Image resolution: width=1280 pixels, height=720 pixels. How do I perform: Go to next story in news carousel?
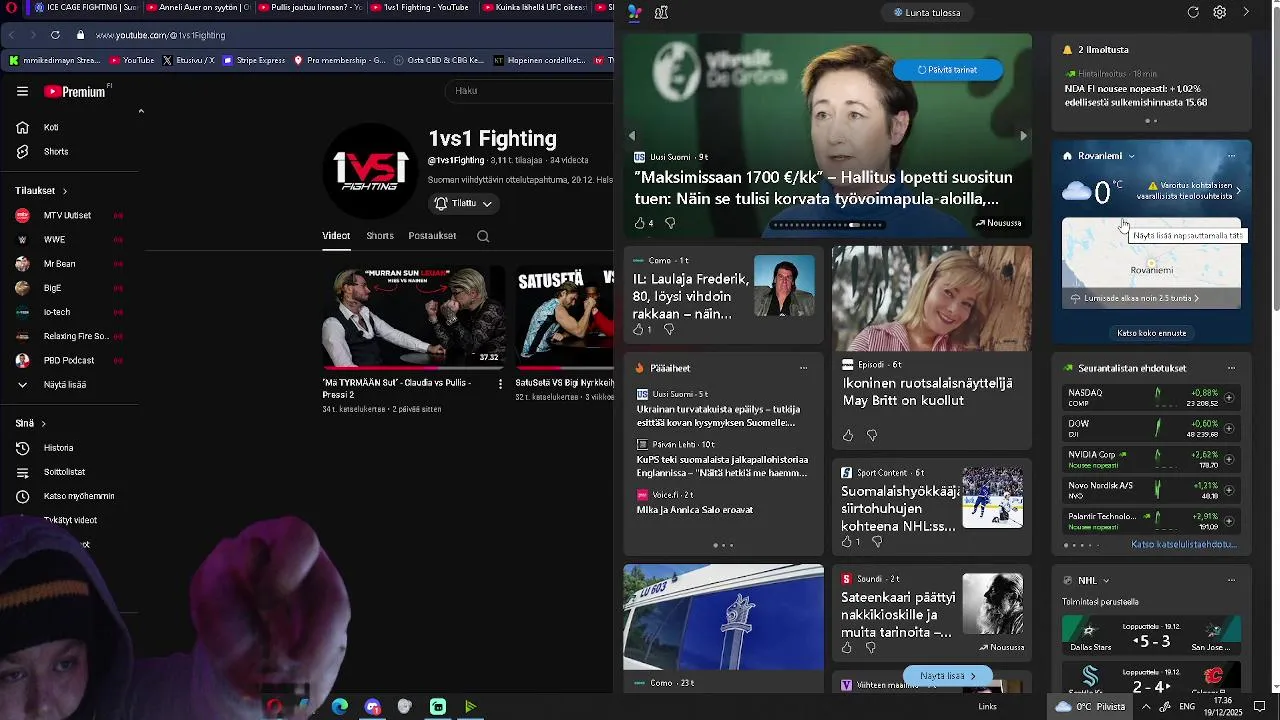coord(1023,136)
